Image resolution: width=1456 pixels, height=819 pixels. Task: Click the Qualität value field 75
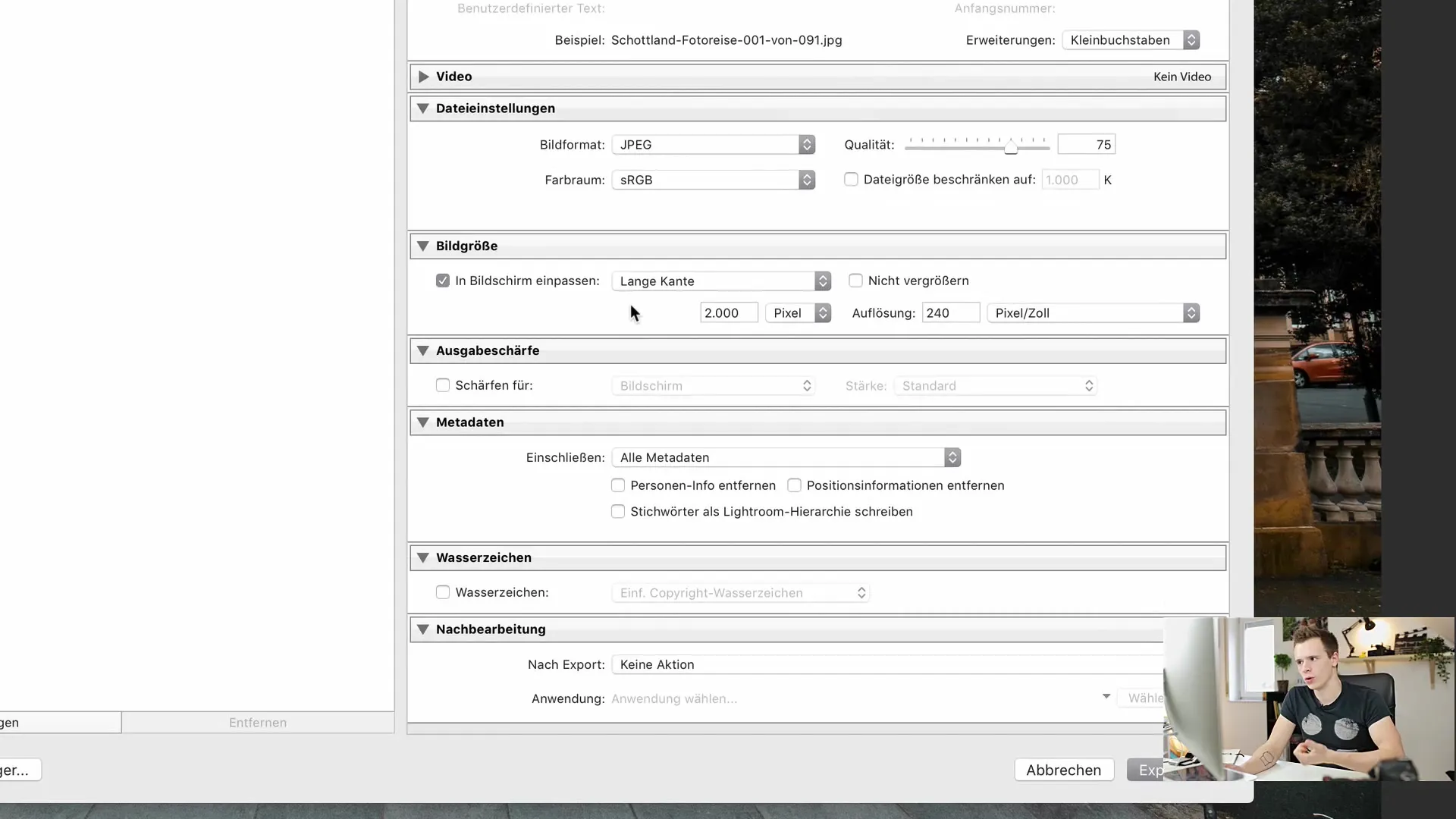coord(1087,145)
